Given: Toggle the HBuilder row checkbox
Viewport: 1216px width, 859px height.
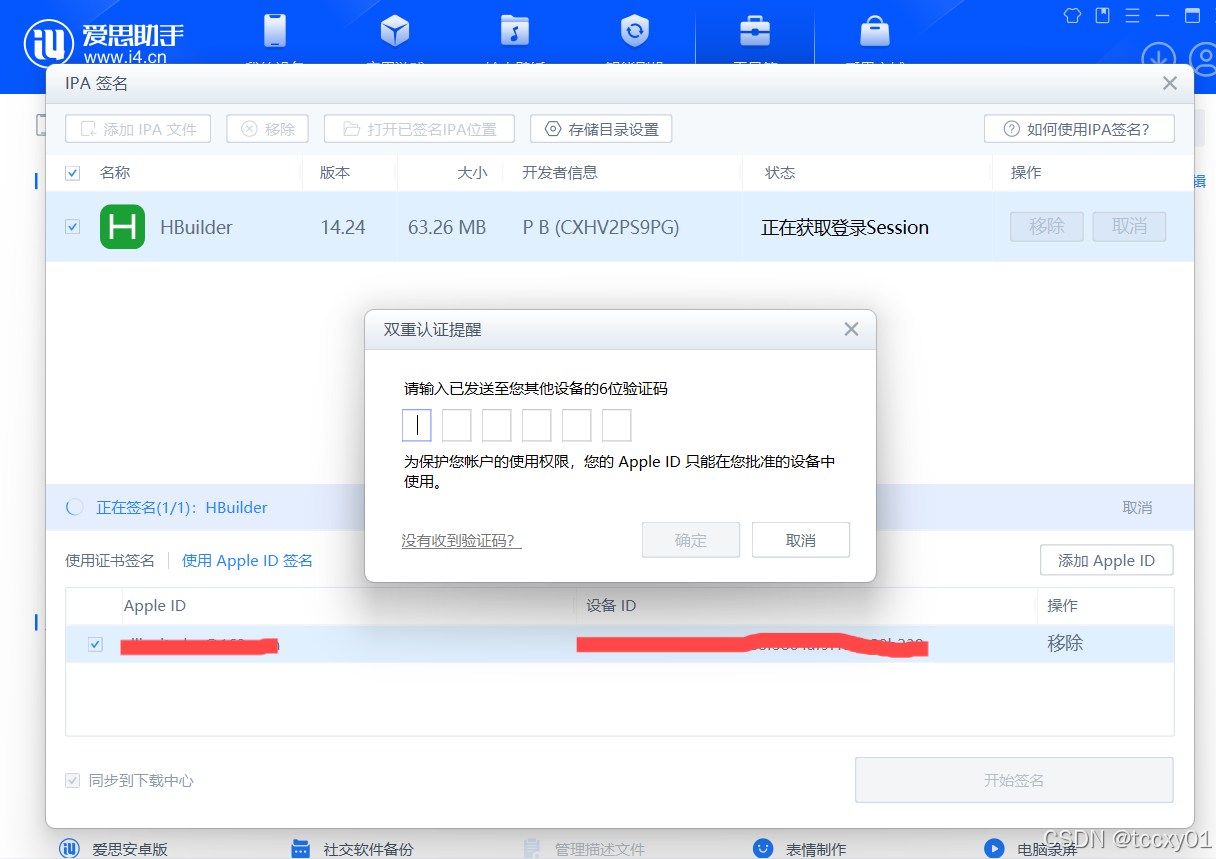Looking at the screenshot, I should click(x=72, y=227).
